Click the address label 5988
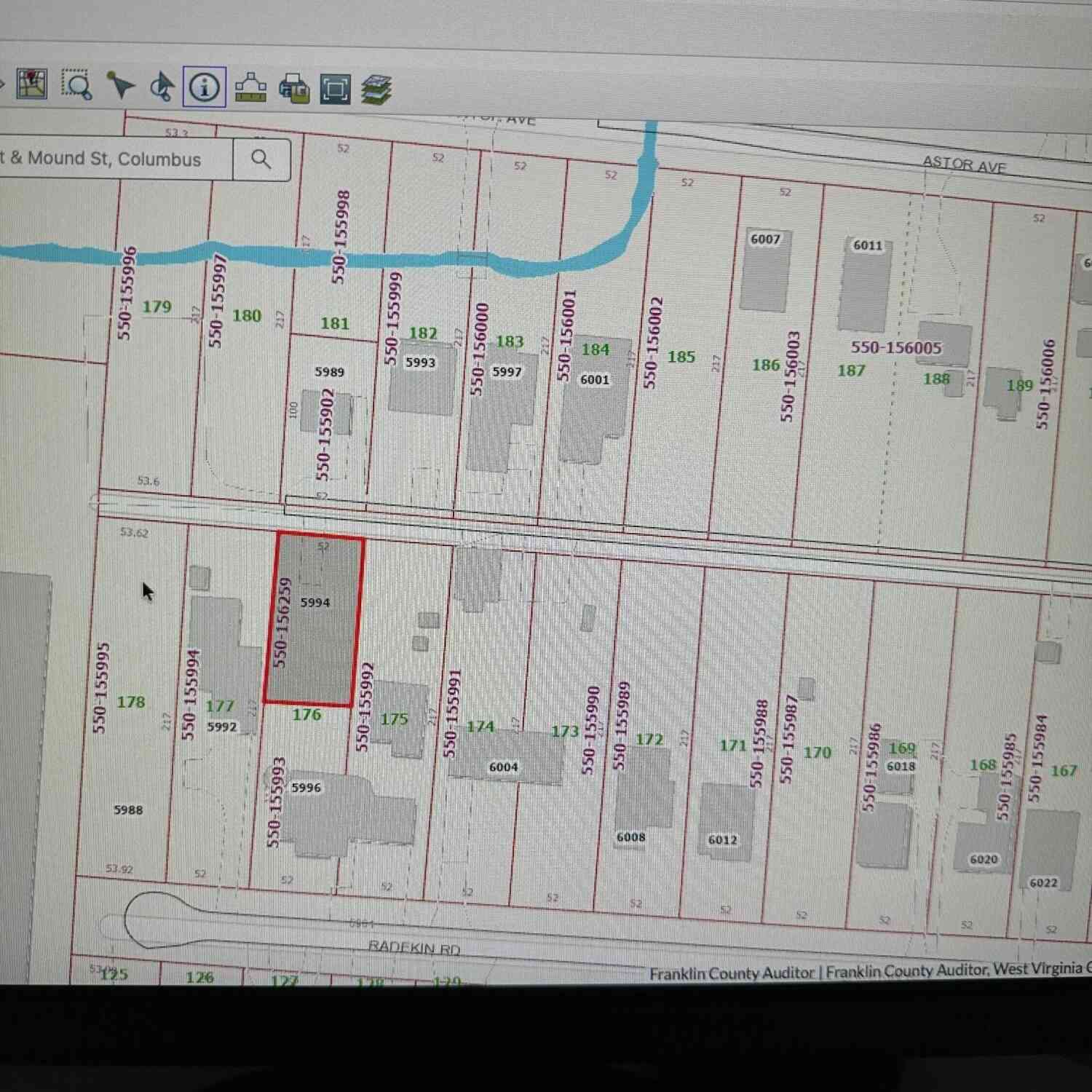Image resolution: width=1092 pixels, height=1092 pixels. [128, 810]
